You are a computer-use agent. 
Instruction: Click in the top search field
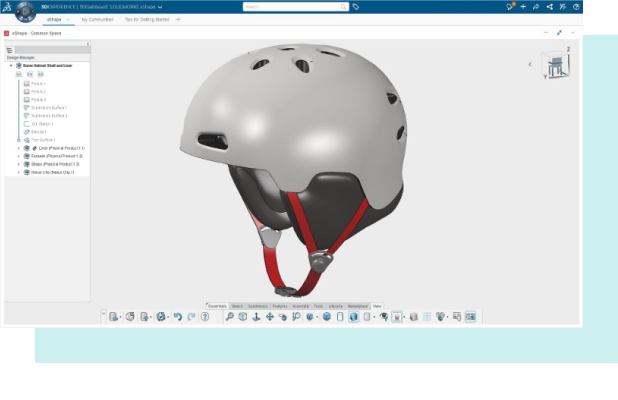click(x=296, y=7)
